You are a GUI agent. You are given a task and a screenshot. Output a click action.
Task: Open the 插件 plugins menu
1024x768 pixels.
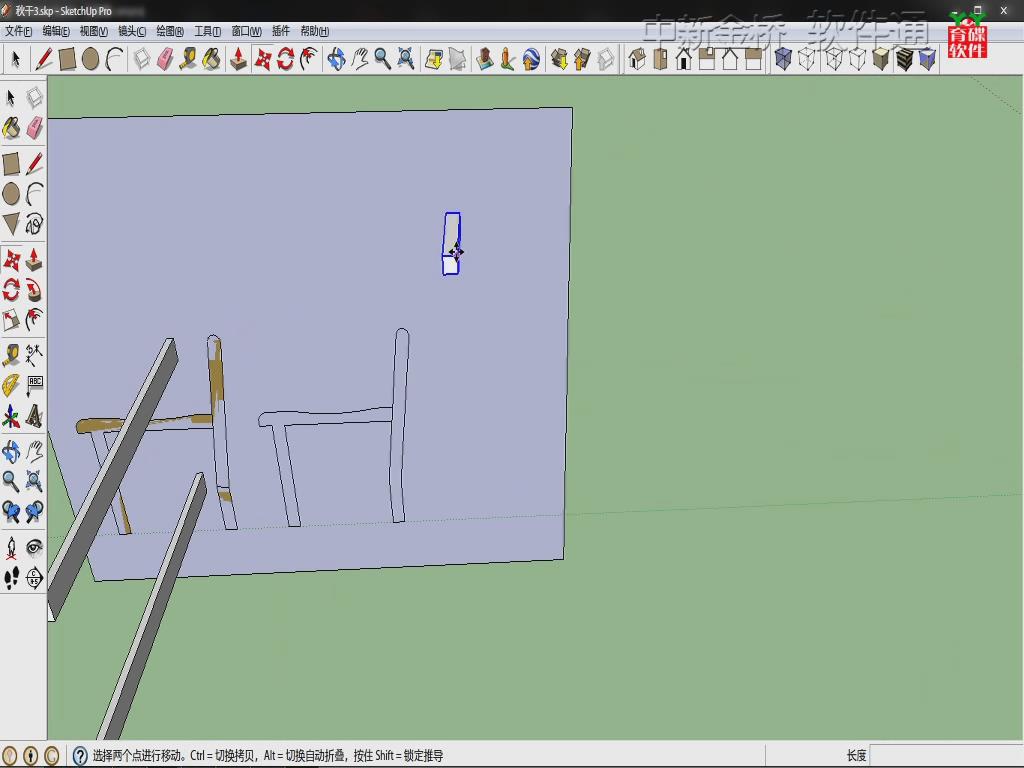pos(281,31)
